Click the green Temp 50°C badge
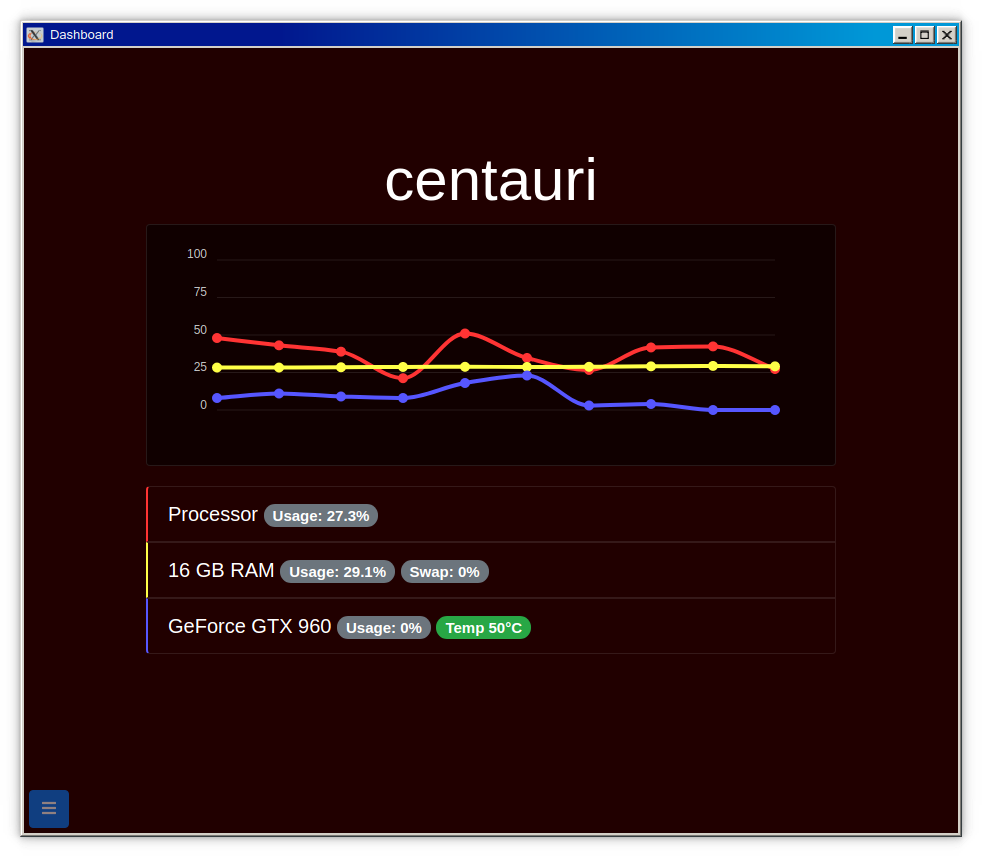 click(483, 628)
